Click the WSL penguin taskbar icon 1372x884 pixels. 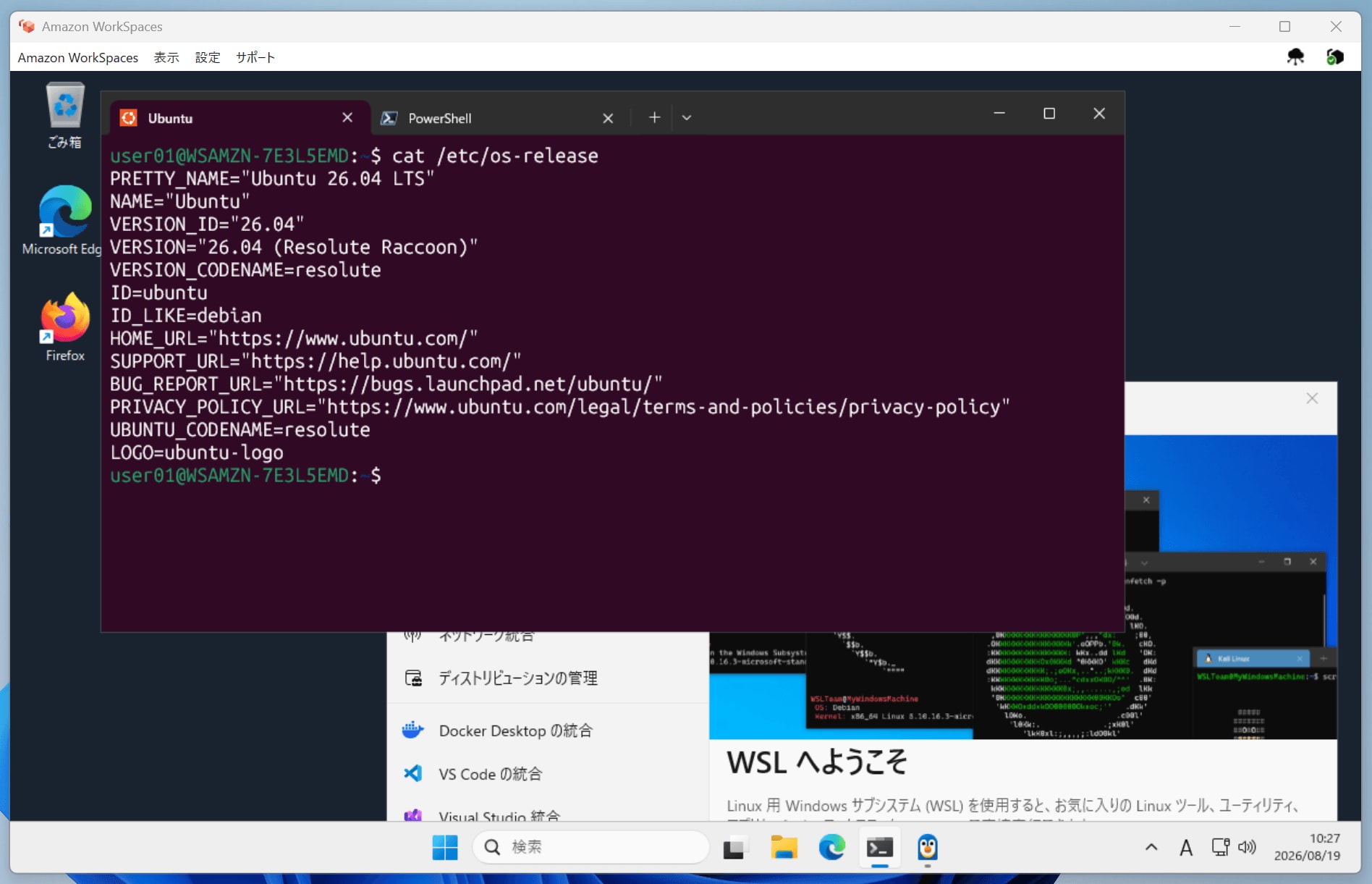click(928, 847)
